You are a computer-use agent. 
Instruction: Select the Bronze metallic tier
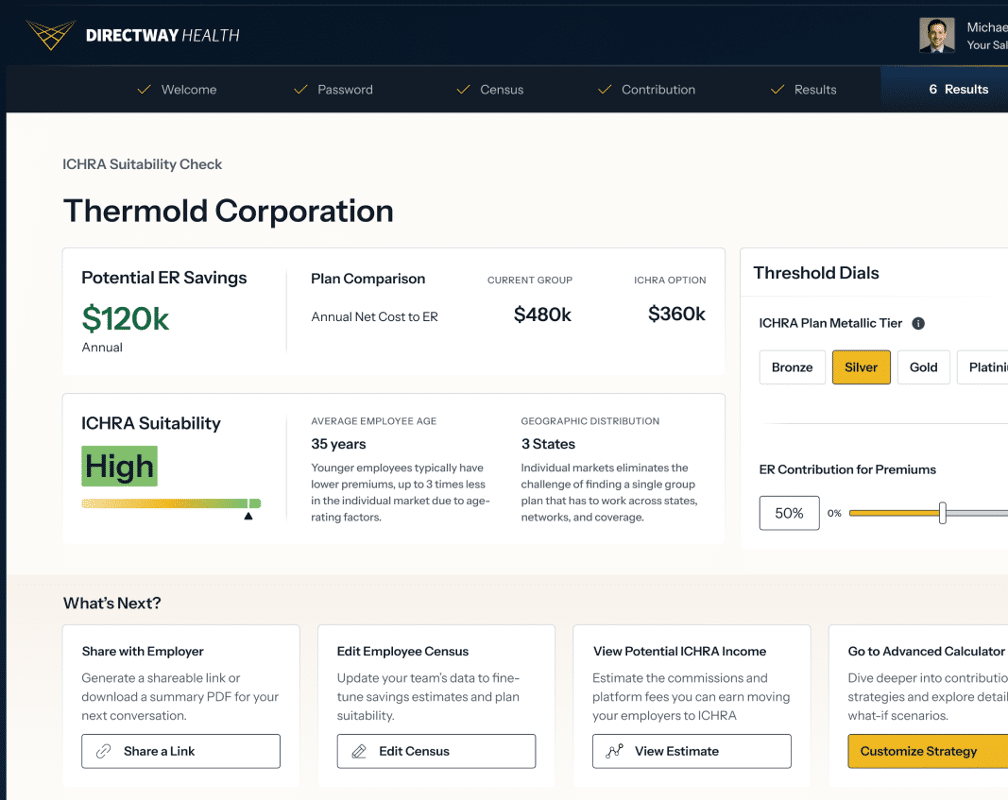792,367
